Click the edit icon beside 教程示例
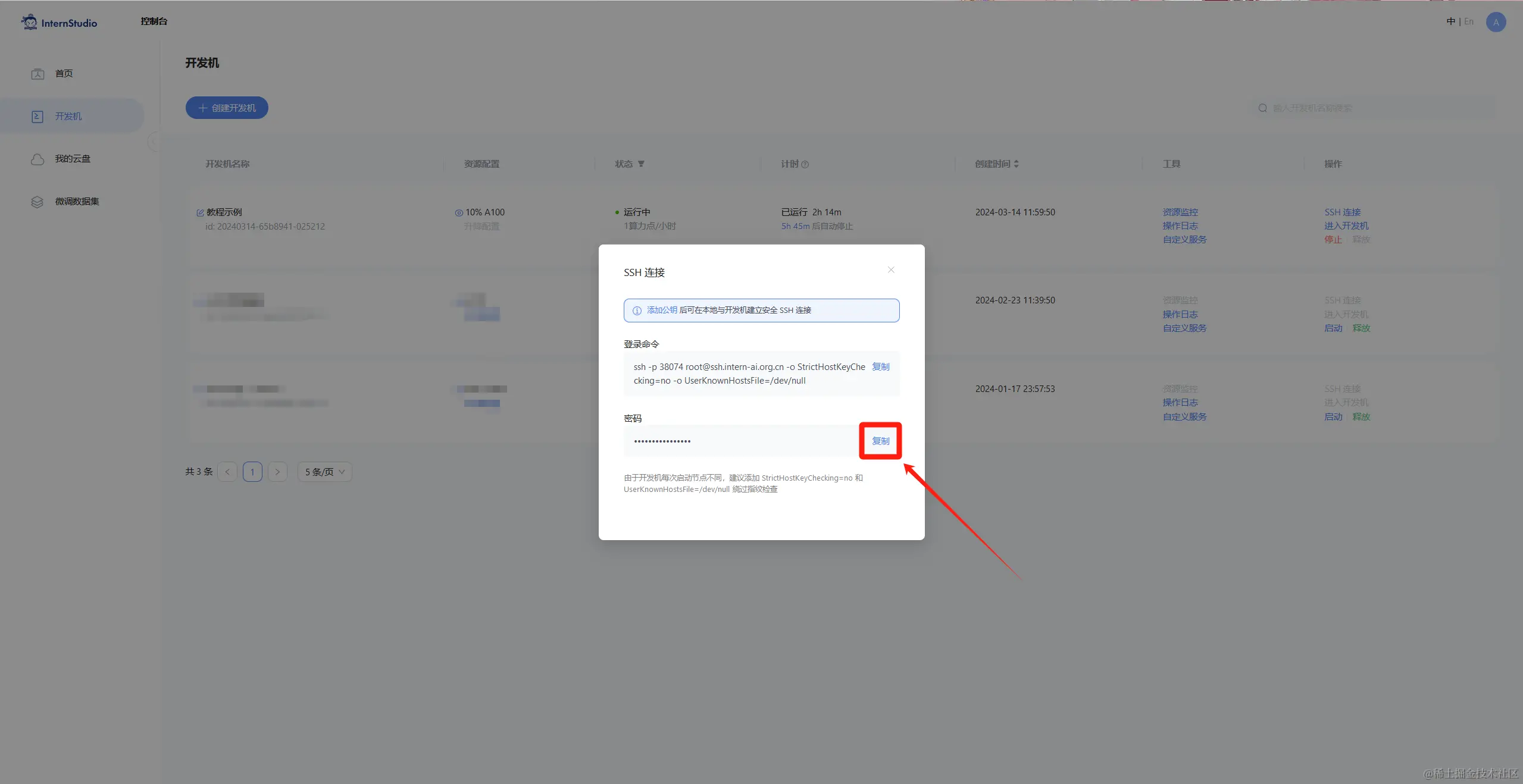Viewport: 1523px width, 784px height. (x=200, y=212)
